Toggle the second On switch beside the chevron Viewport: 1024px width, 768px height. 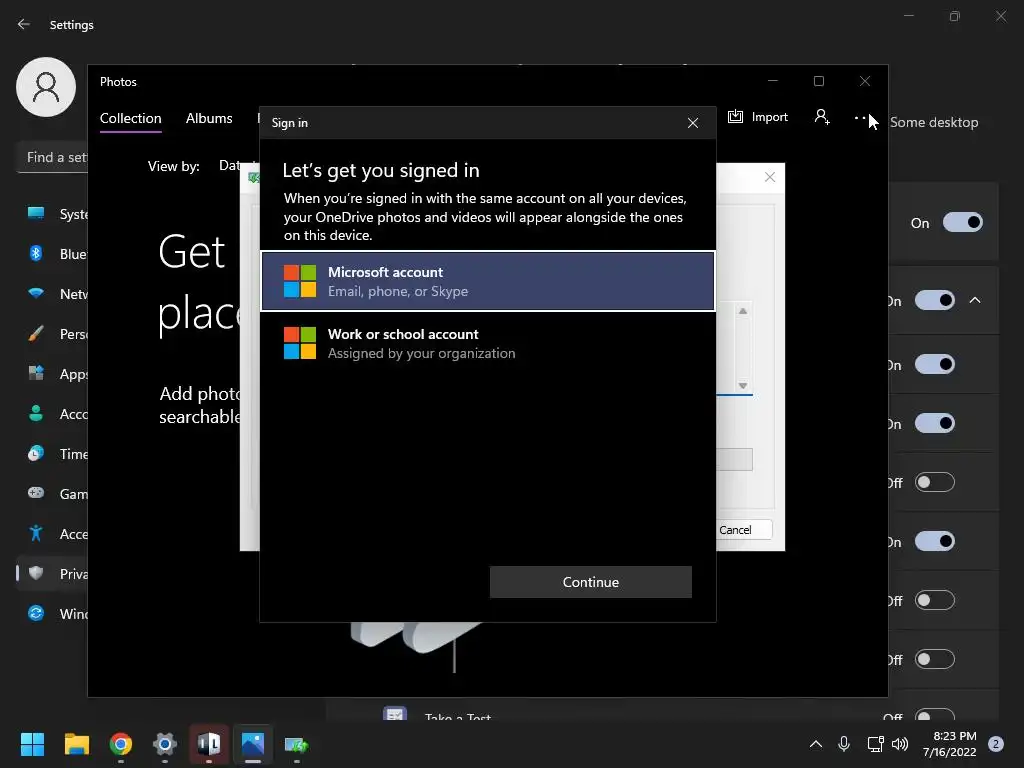coord(935,300)
